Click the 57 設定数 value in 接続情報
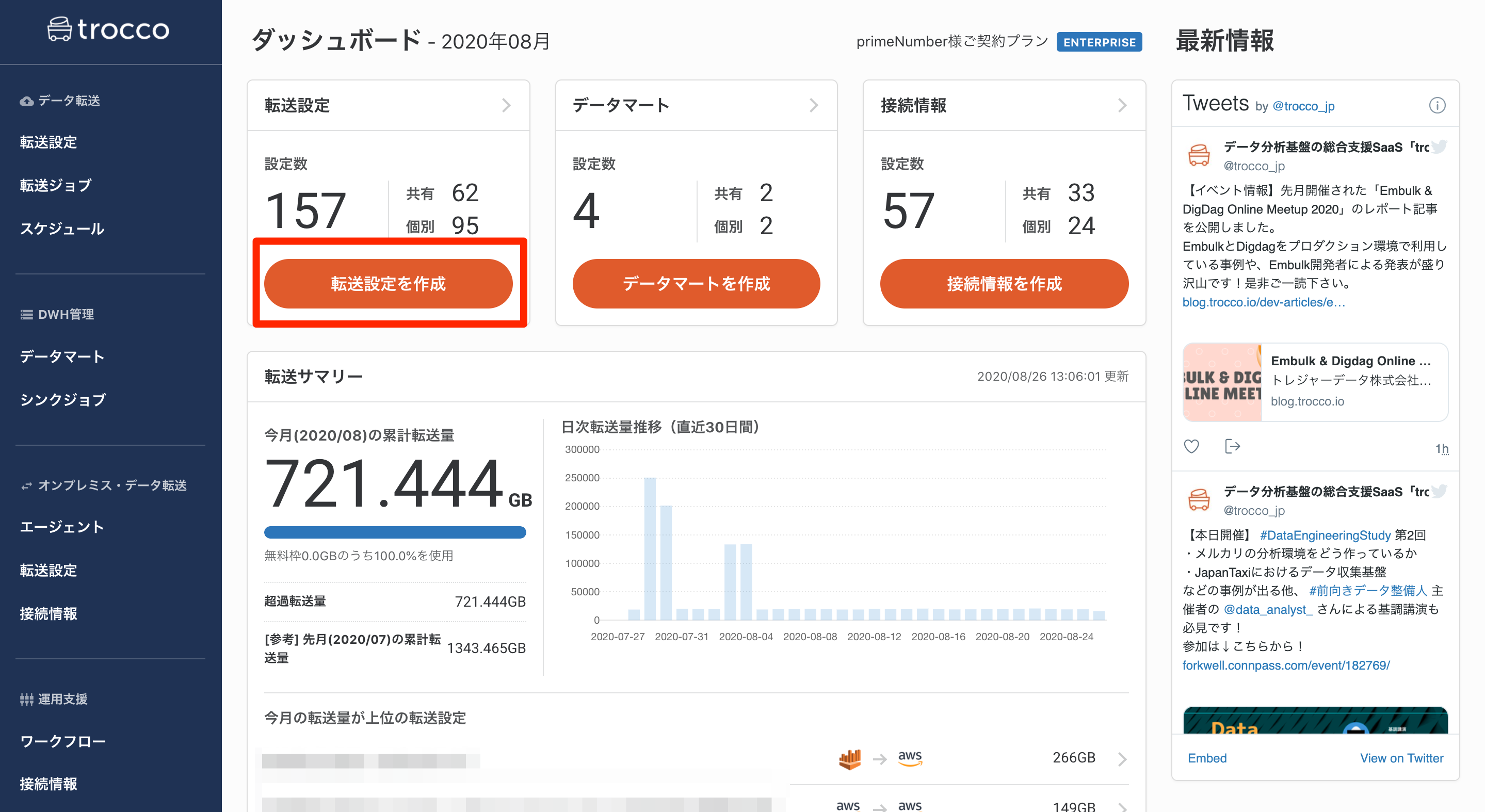Viewport: 1485px width, 812px height. click(908, 211)
